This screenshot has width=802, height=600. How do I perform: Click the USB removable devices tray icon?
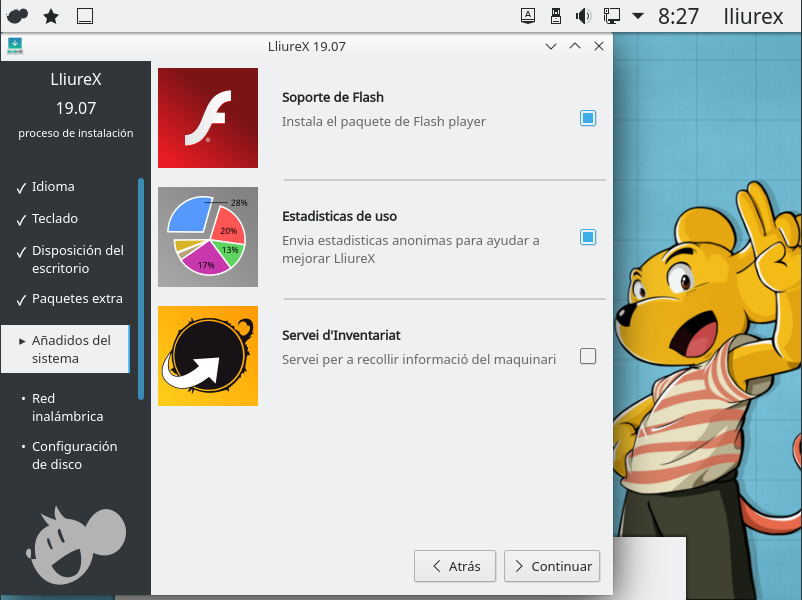[556, 16]
